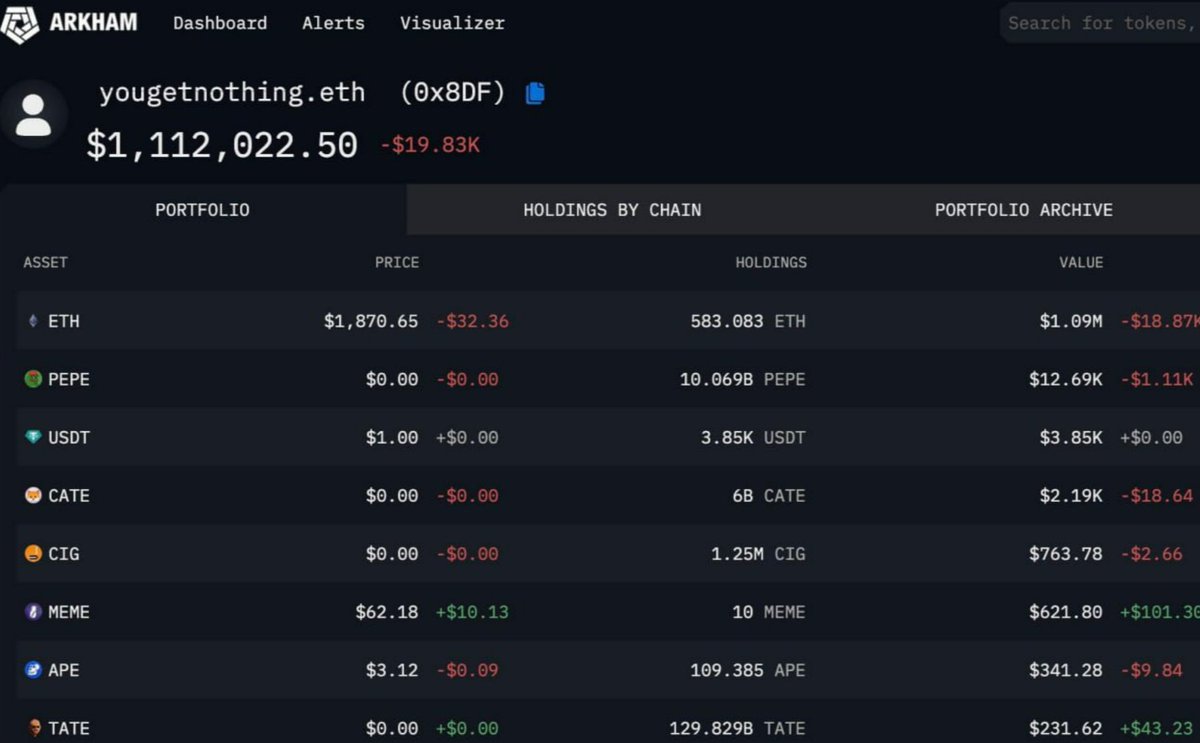Viewport: 1200px width, 743px height.
Task: Sort by the VALUE column header
Action: pos(1081,262)
